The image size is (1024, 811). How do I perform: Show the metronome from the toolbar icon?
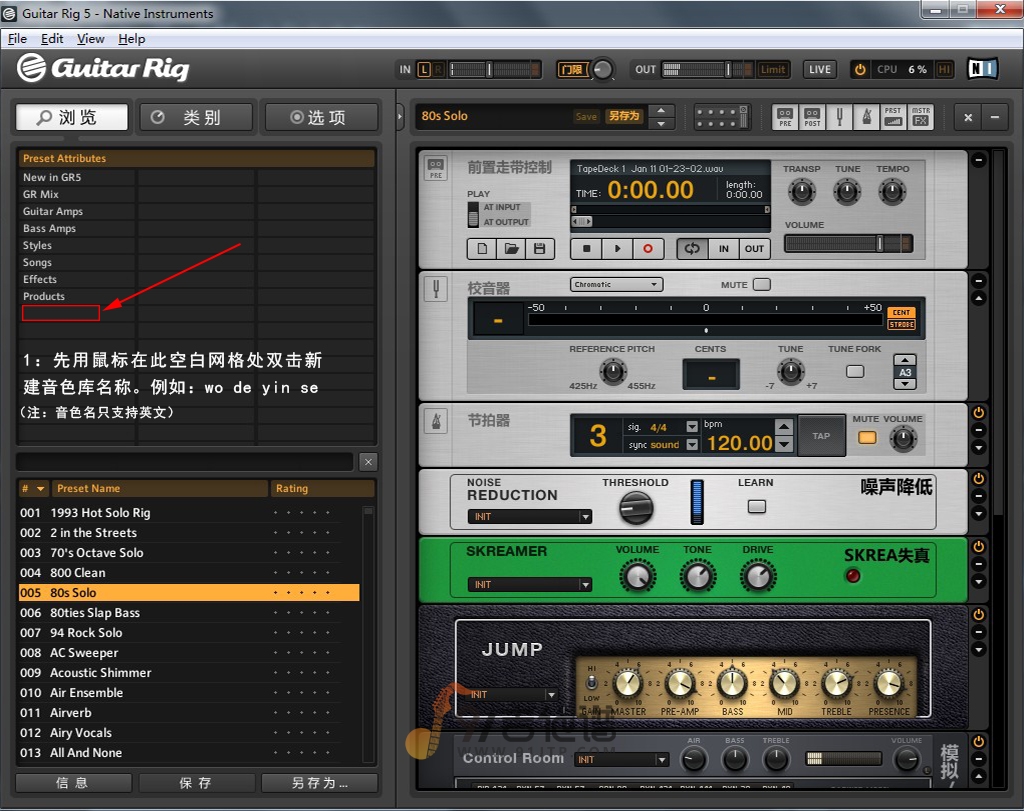pos(867,118)
